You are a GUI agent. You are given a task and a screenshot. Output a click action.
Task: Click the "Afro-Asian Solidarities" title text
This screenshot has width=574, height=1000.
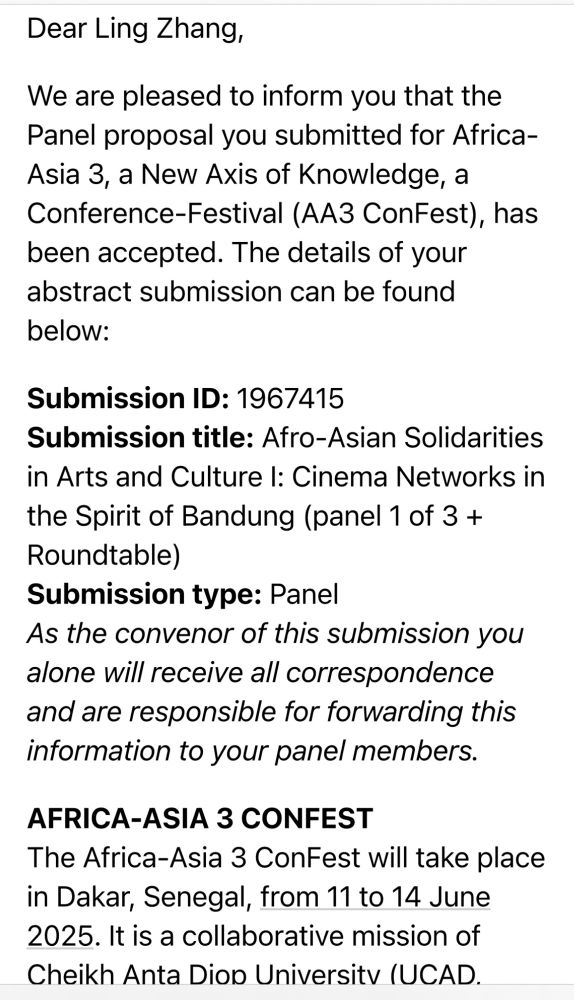[402, 438]
